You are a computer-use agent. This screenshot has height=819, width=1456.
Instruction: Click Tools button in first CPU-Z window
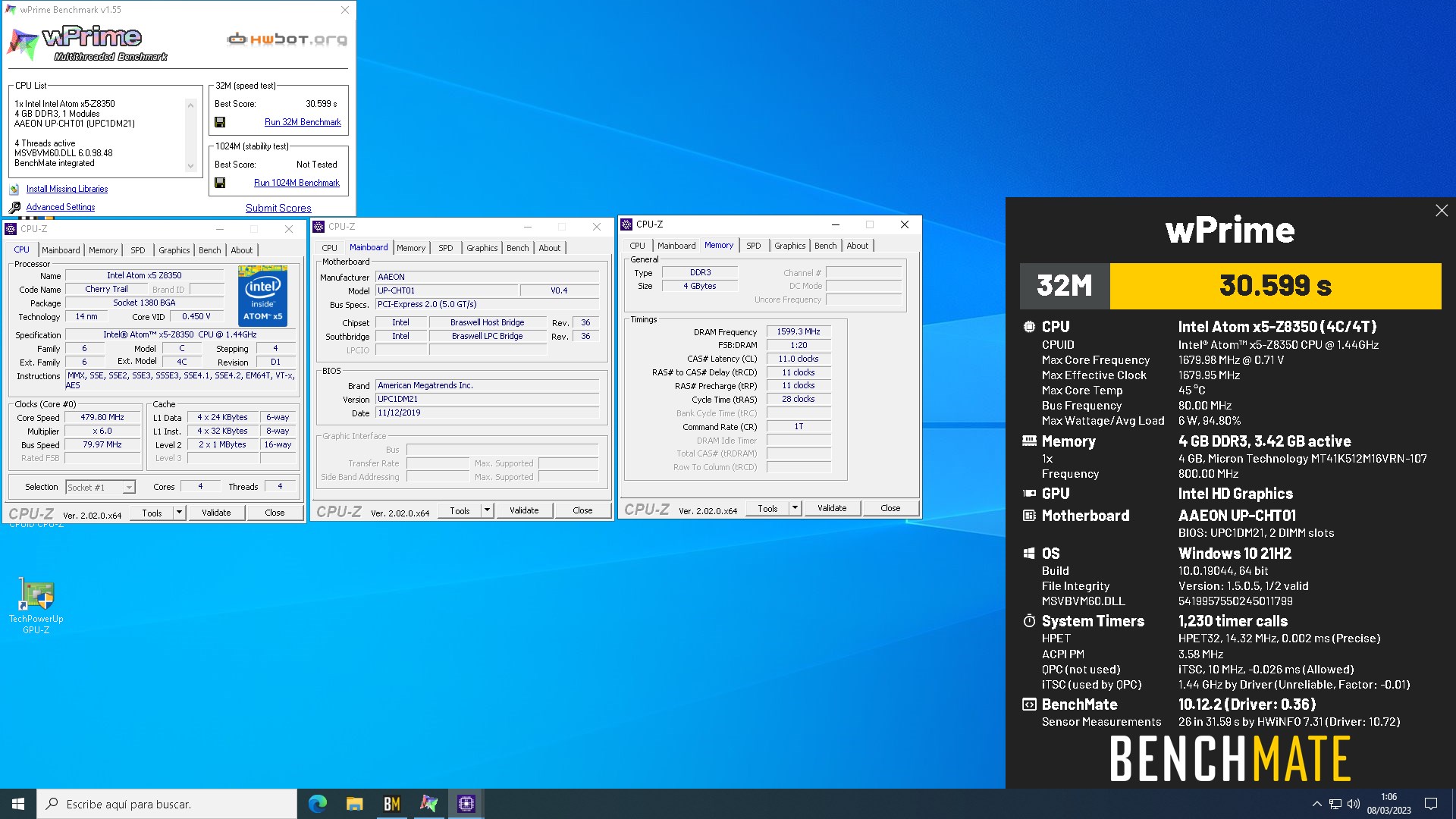click(152, 513)
